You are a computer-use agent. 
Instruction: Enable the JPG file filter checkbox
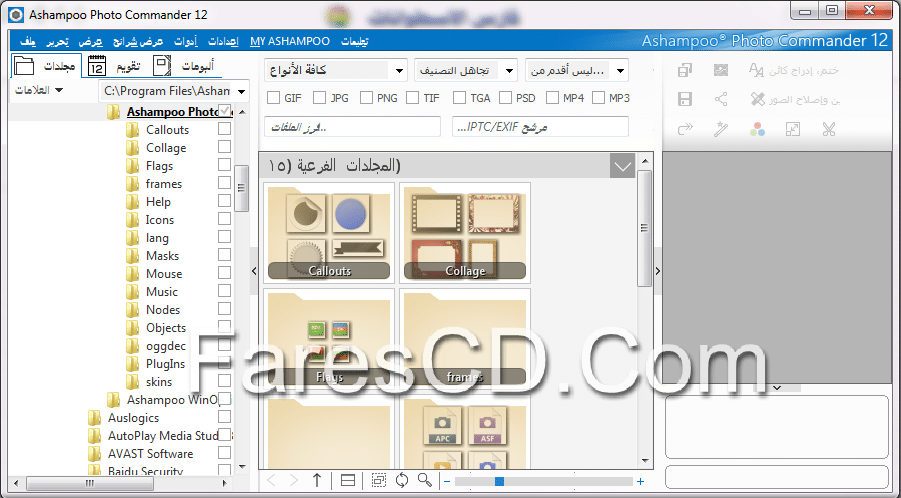tap(319, 98)
